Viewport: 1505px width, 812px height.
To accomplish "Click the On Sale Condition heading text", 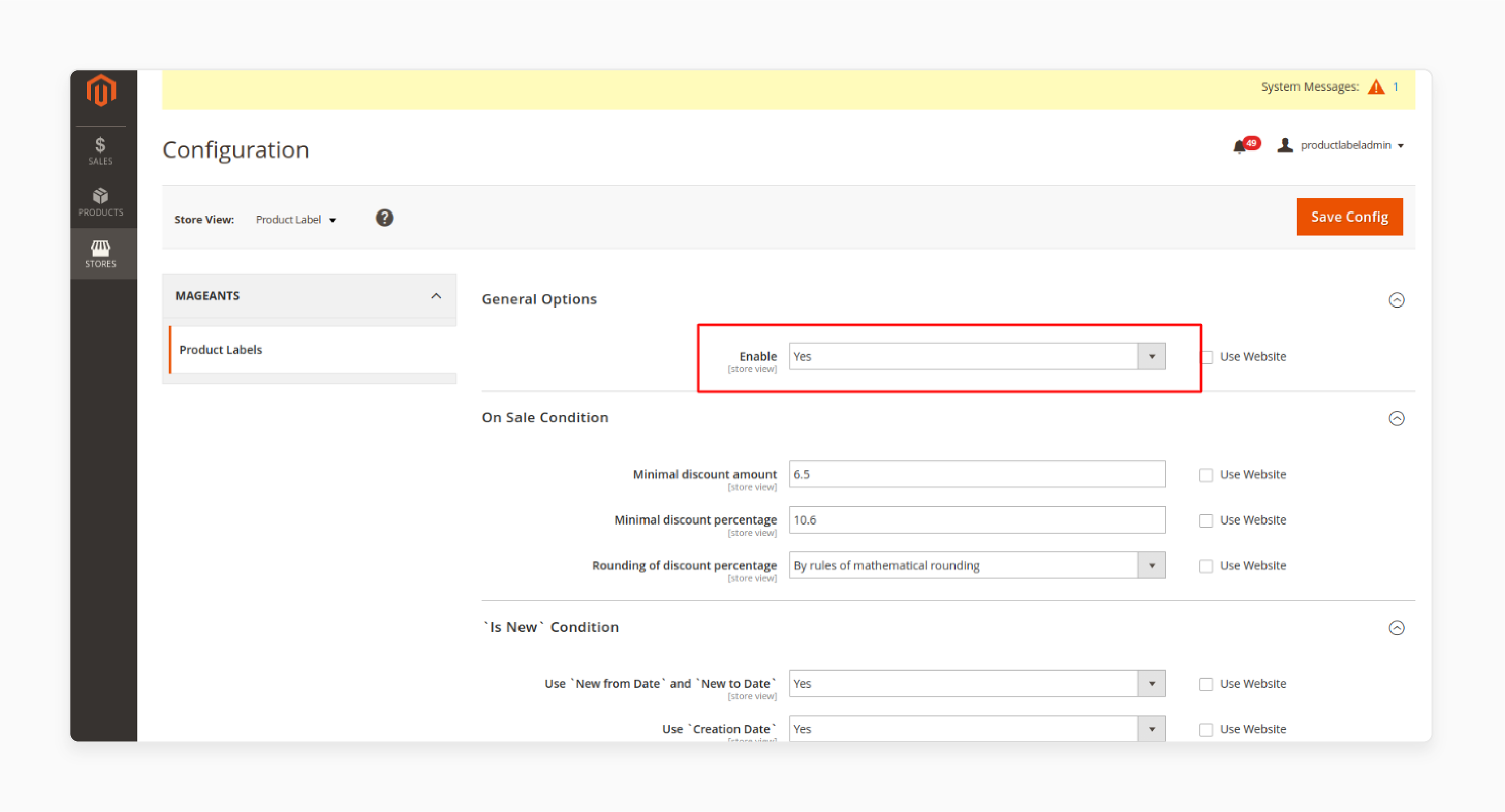I will [x=545, y=418].
